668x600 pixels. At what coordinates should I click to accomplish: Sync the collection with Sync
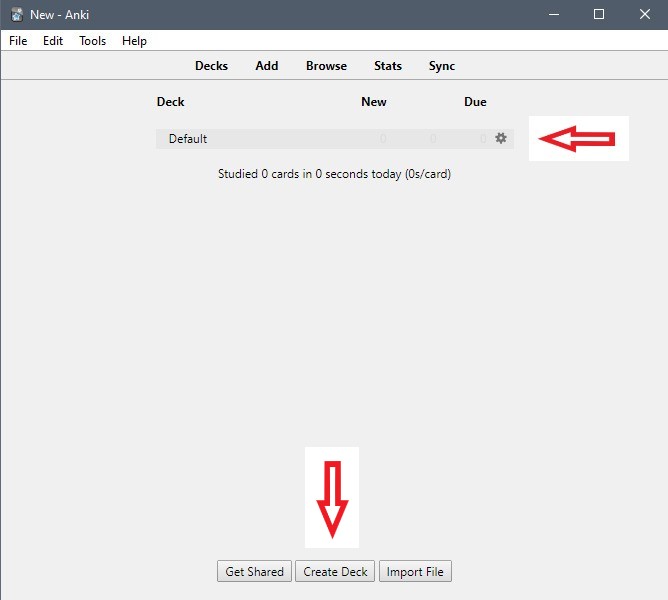coord(442,66)
